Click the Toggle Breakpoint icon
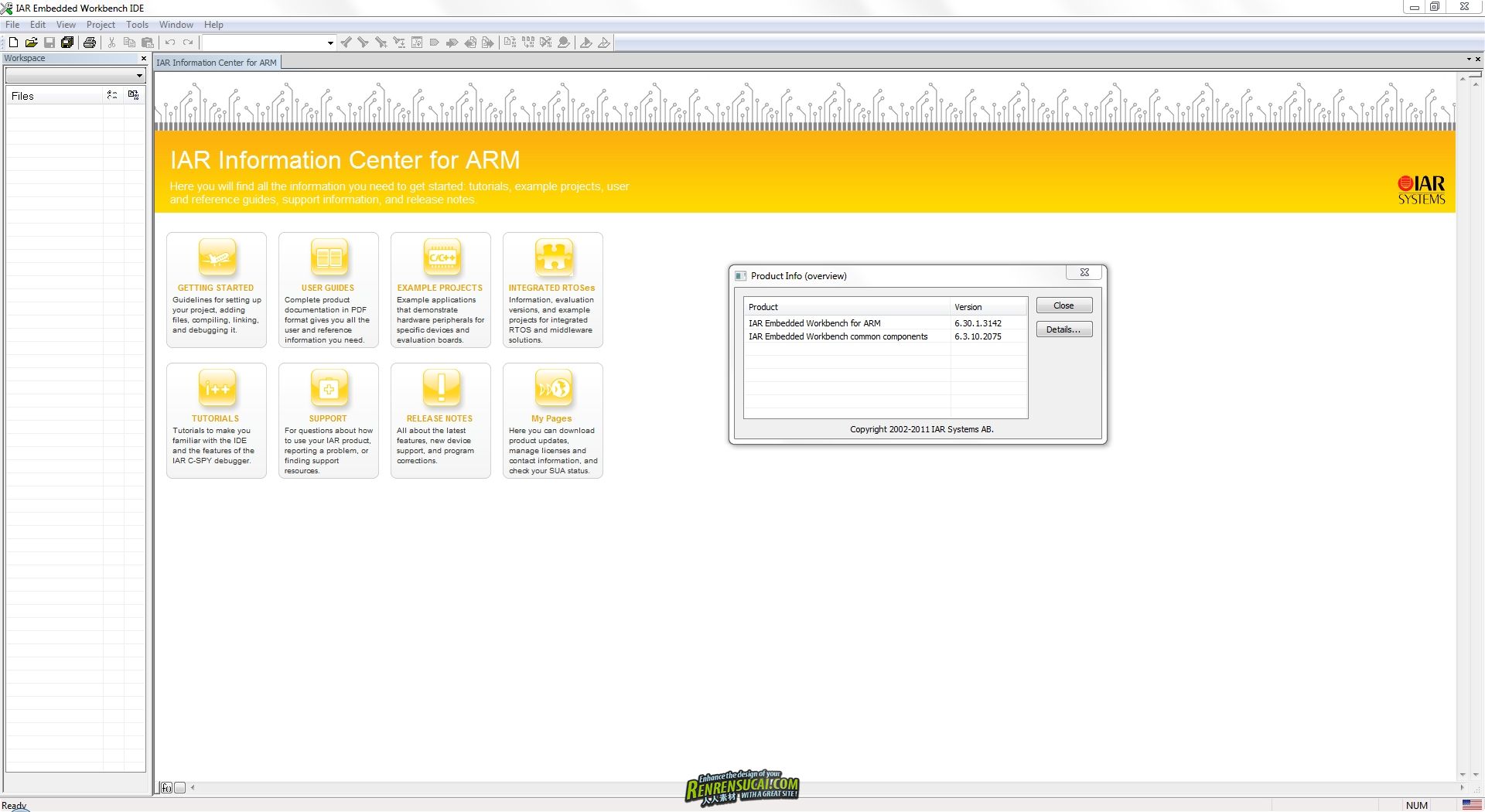 click(x=564, y=43)
